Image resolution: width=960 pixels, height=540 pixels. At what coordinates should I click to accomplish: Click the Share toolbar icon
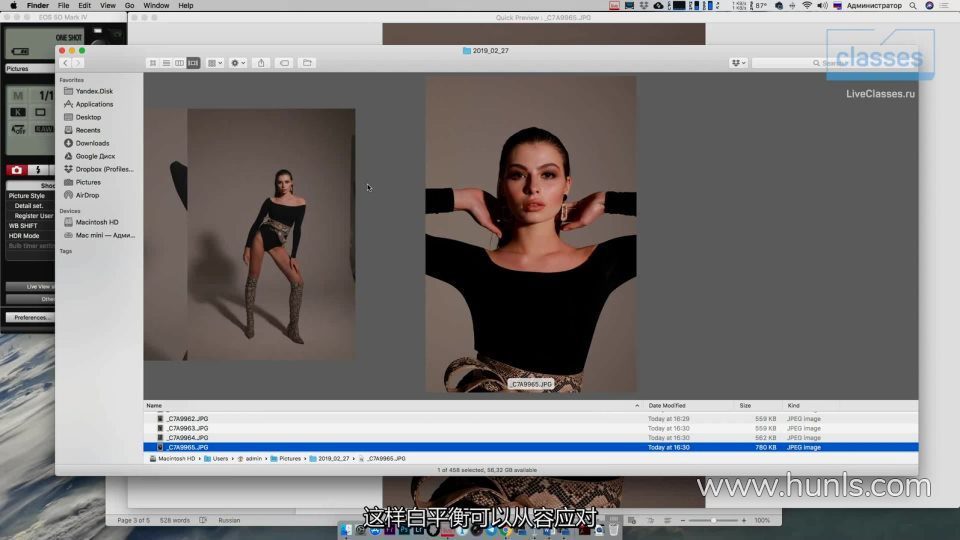tap(261, 63)
